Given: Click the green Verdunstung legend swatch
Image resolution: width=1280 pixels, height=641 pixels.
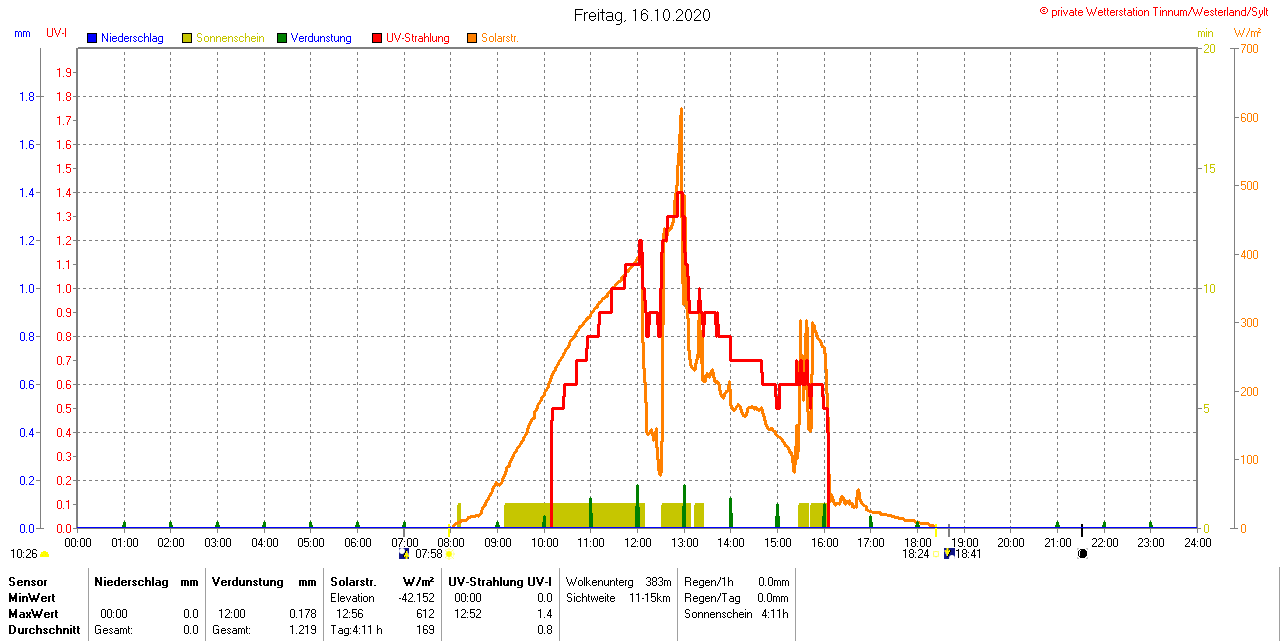Looking at the screenshot, I should [x=282, y=38].
